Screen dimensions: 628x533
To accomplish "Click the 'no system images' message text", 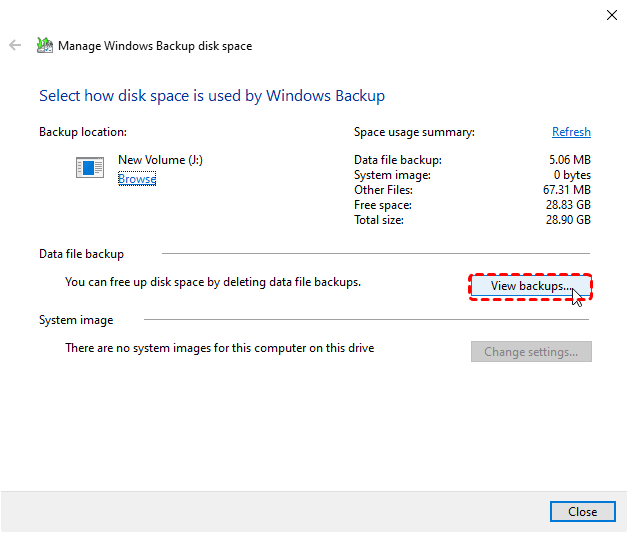I will 219,348.
